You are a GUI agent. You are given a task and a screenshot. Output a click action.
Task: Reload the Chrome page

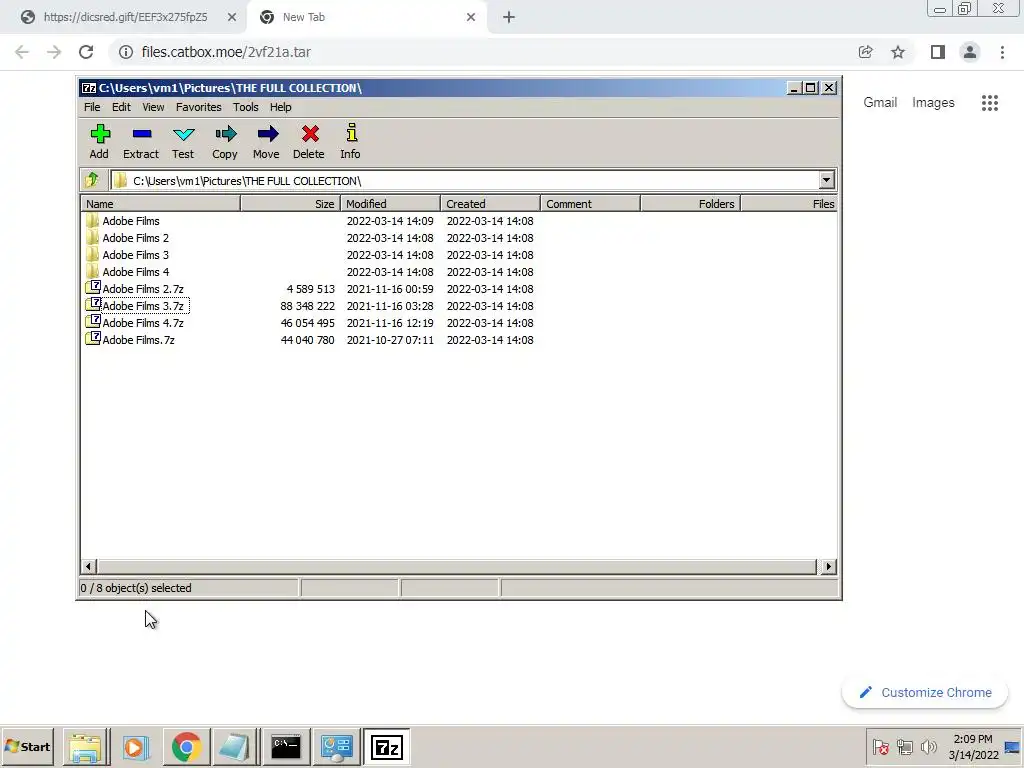[86, 52]
